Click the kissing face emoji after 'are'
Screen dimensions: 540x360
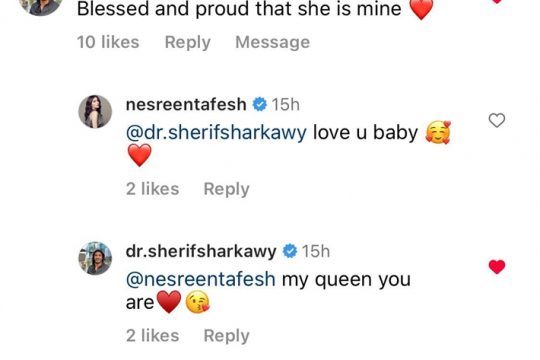pos(197,301)
